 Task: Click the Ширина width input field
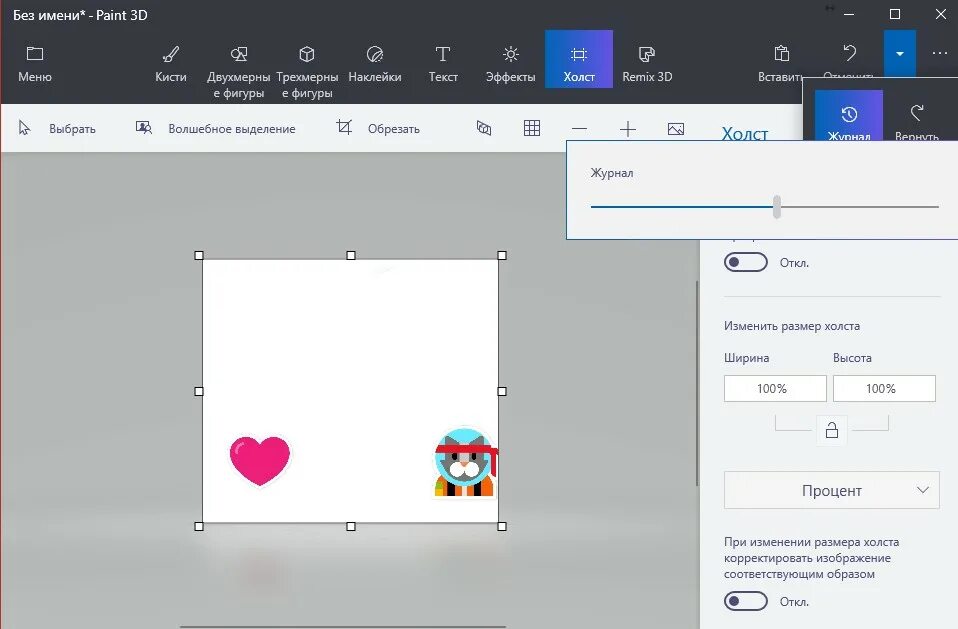[x=775, y=388]
